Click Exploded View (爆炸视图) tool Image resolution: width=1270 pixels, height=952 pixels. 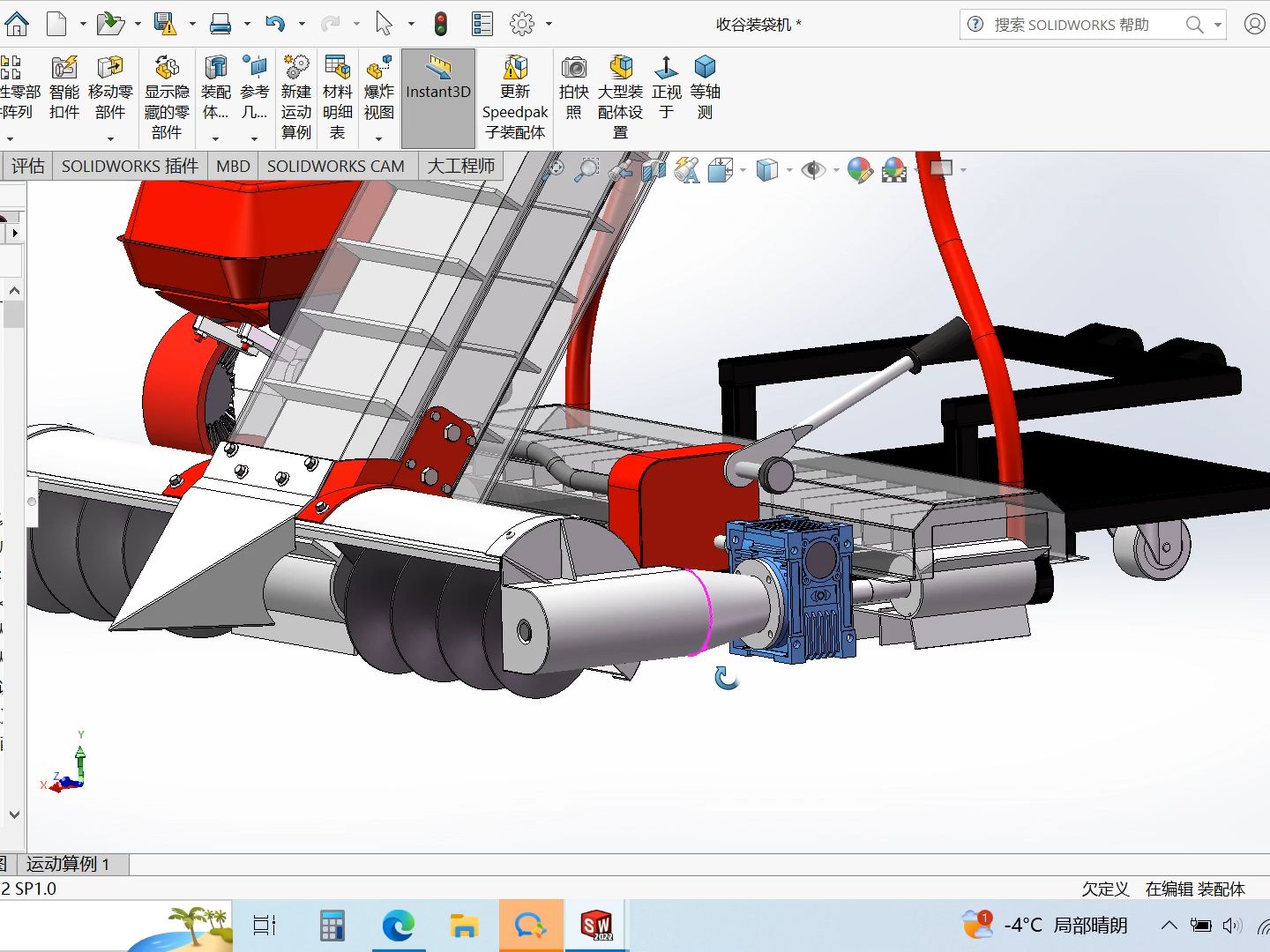[x=379, y=88]
